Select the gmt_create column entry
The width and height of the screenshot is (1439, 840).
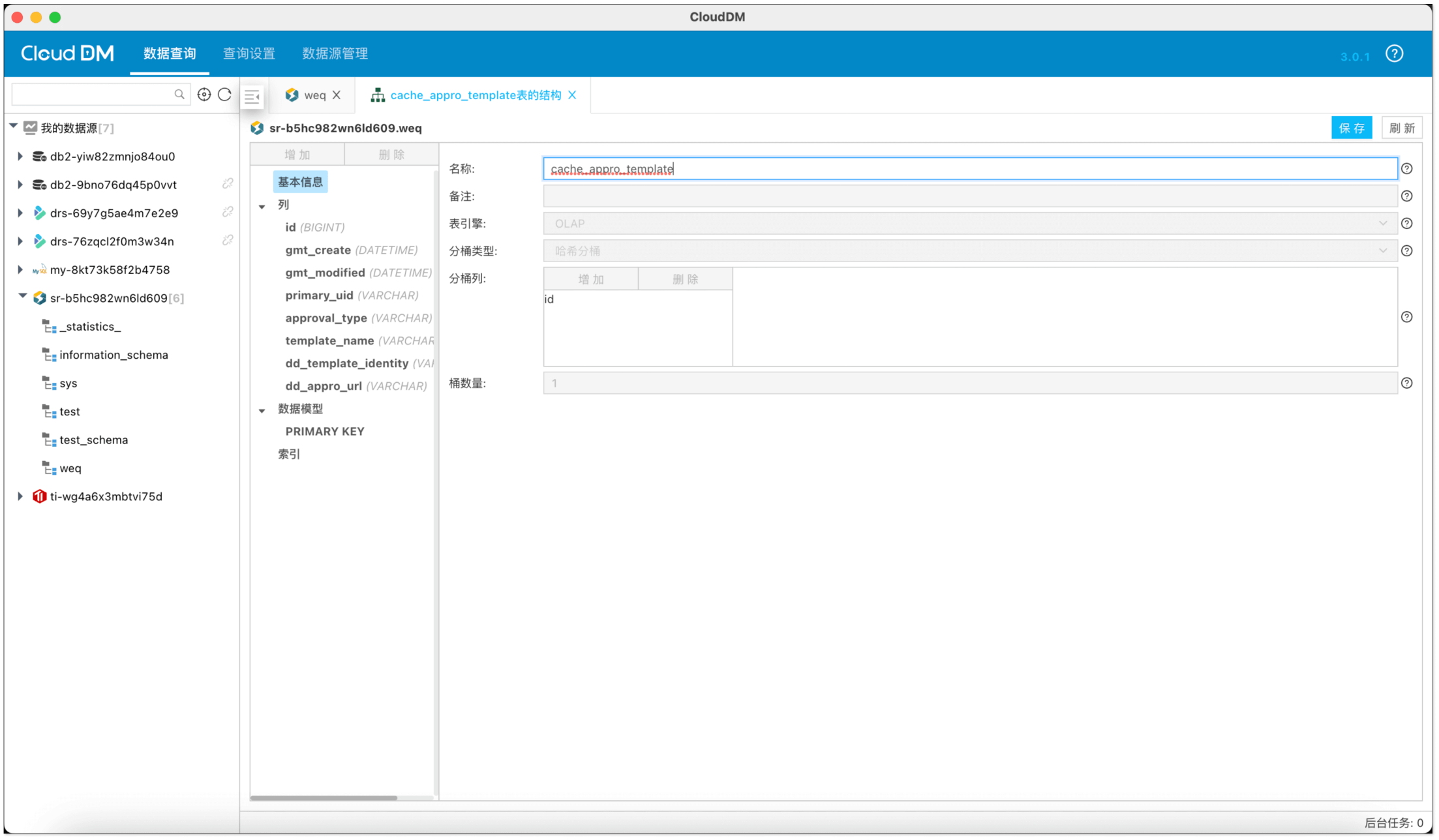[318, 250]
